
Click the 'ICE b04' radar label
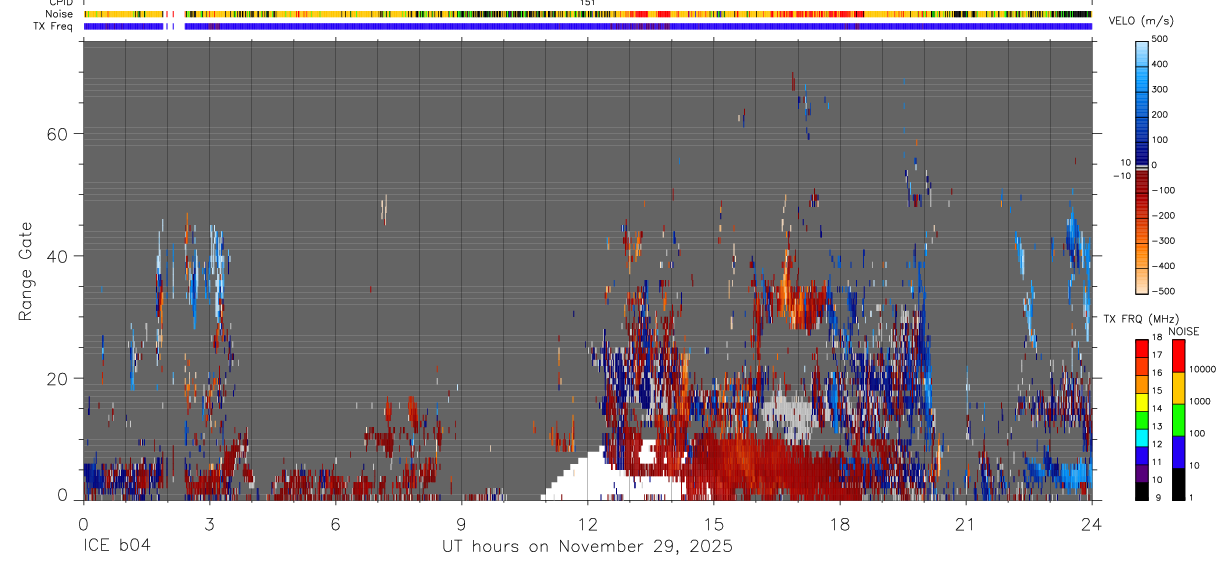[116, 547]
